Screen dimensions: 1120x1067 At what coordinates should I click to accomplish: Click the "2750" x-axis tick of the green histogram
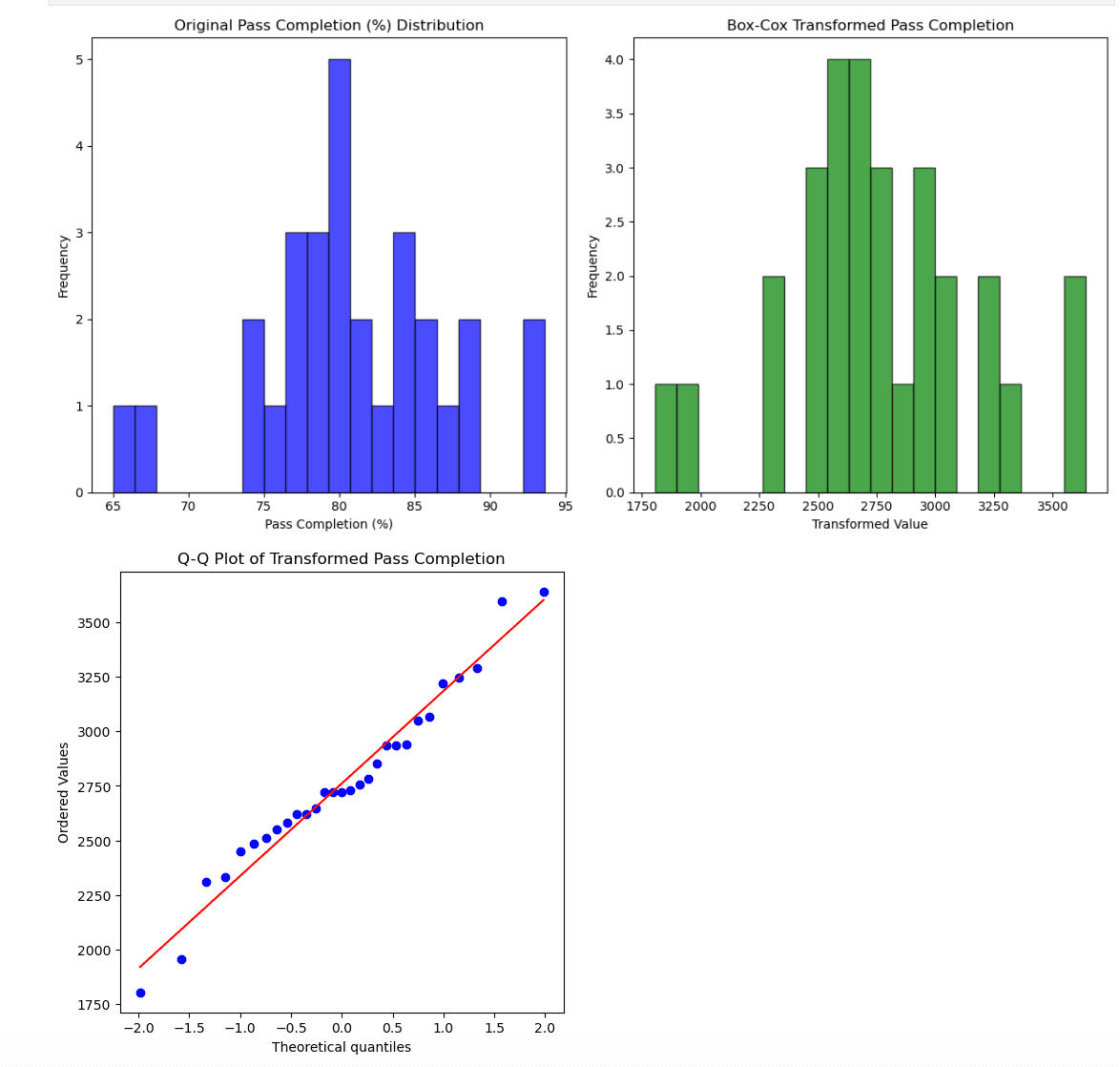point(876,506)
